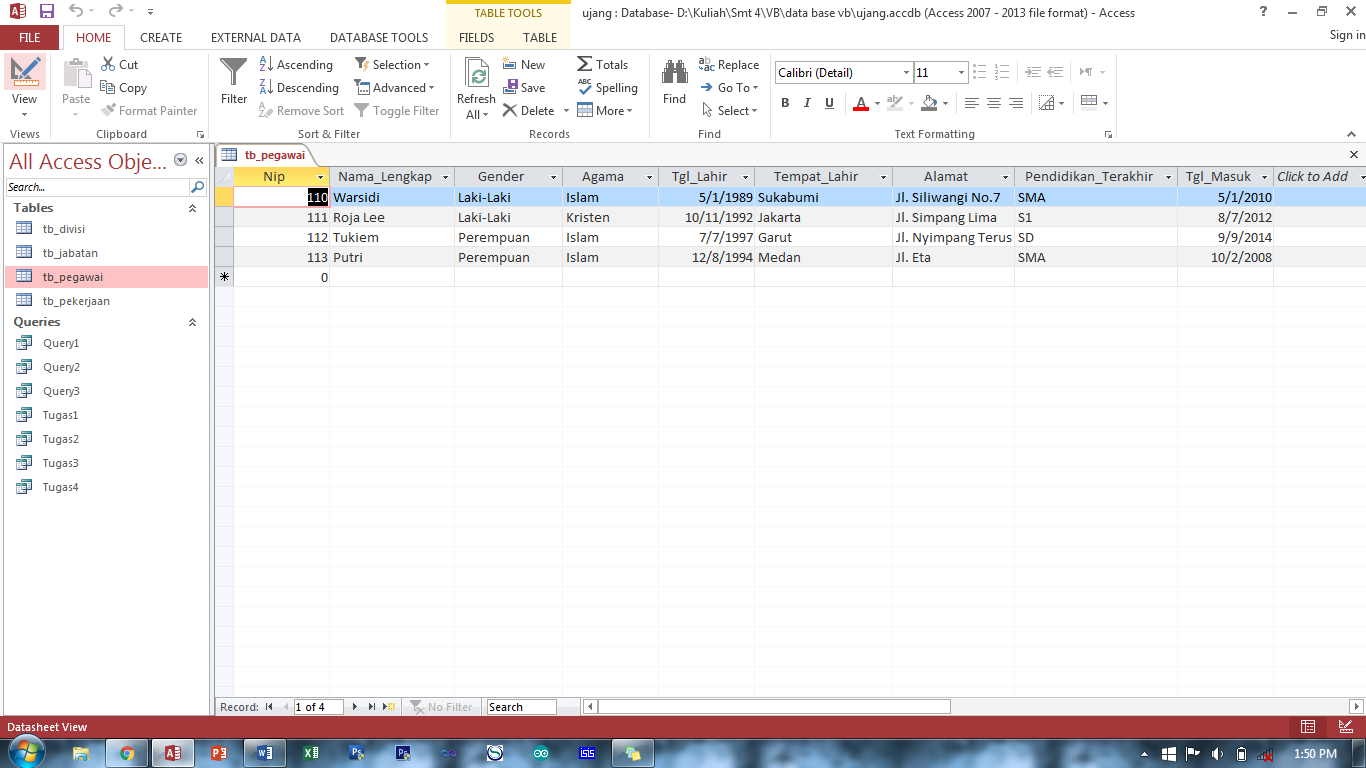Image resolution: width=1366 pixels, height=768 pixels.
Task: Switch to the TABLE tab
Action: tap(540, 37)
